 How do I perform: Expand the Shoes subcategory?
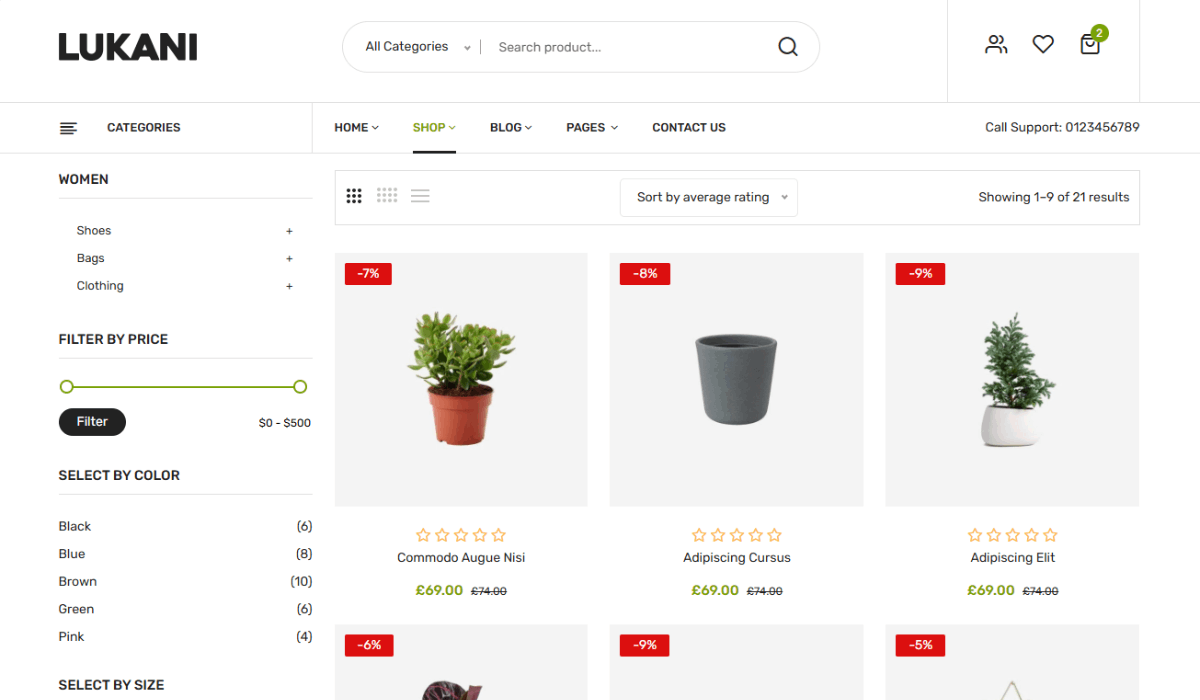(289, 231)
